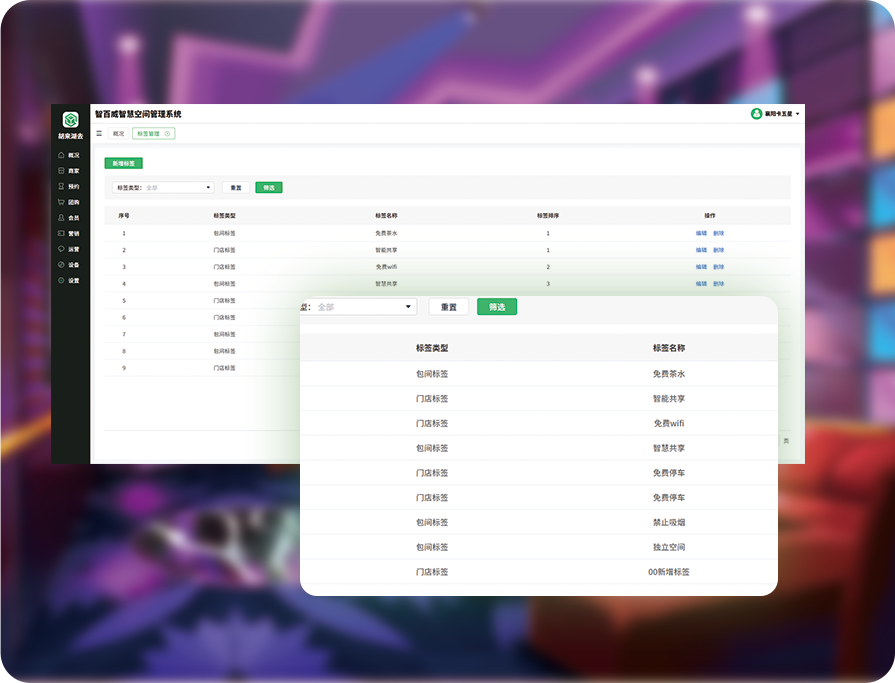Screen dimensions: 895x683
Task: Click 编辑 link for 智慧共享 row
Action: (702, 284)
